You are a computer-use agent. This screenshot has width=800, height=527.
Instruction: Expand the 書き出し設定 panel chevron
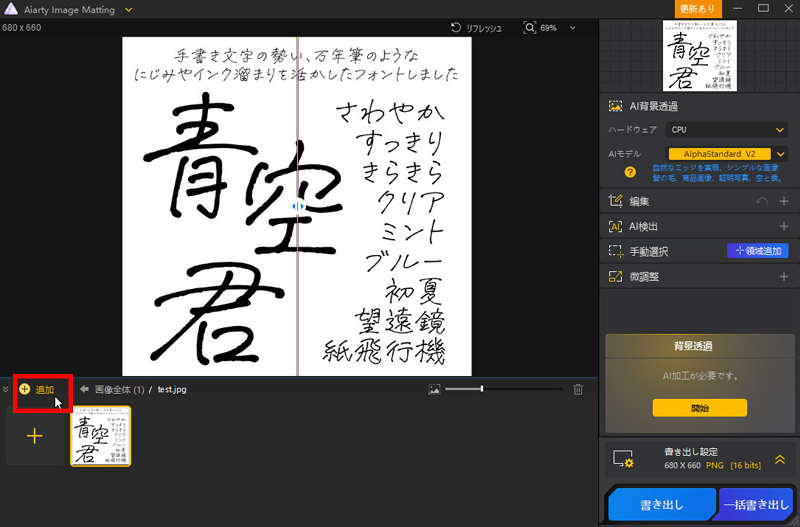click(780, 459)
